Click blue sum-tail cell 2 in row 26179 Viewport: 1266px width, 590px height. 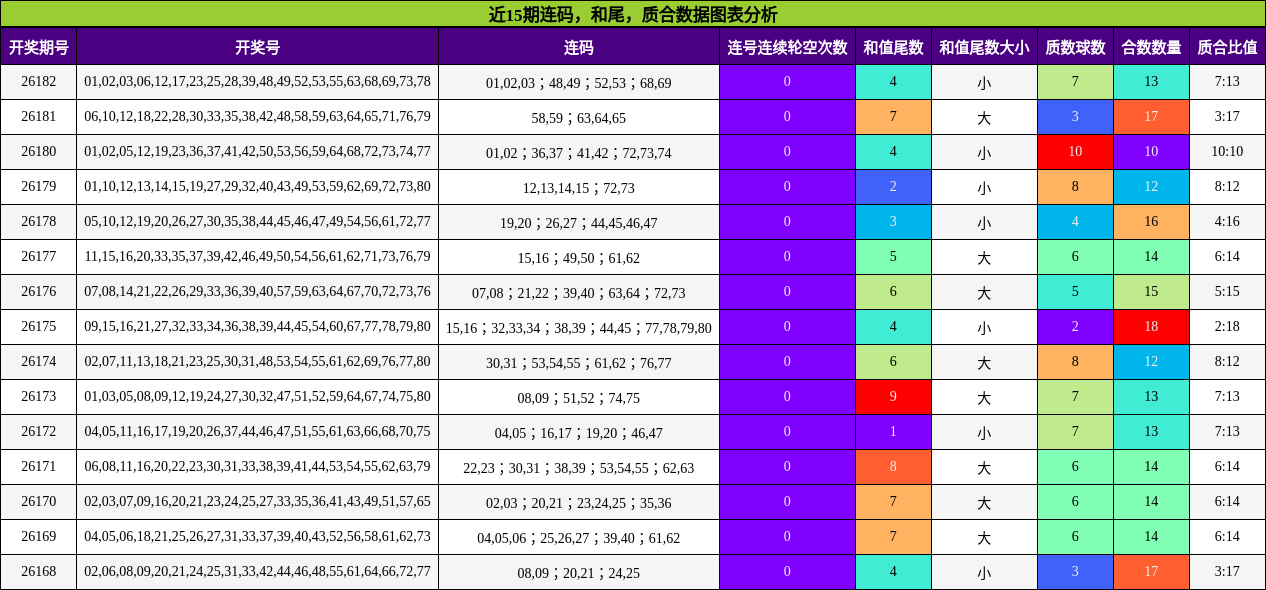click(893, 187)
